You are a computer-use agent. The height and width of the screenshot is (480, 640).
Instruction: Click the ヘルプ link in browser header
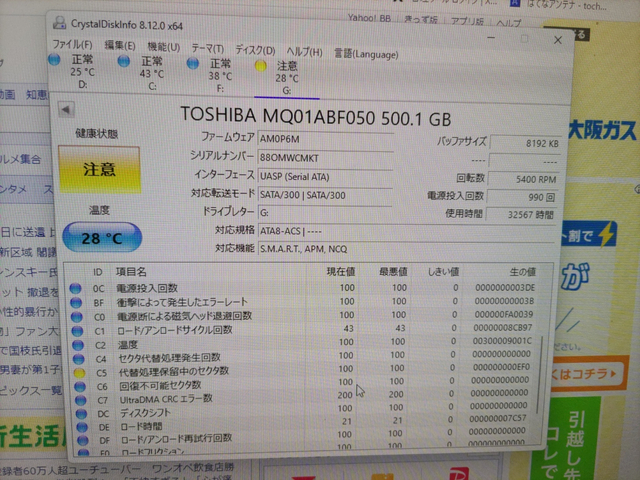pos(509,23)
